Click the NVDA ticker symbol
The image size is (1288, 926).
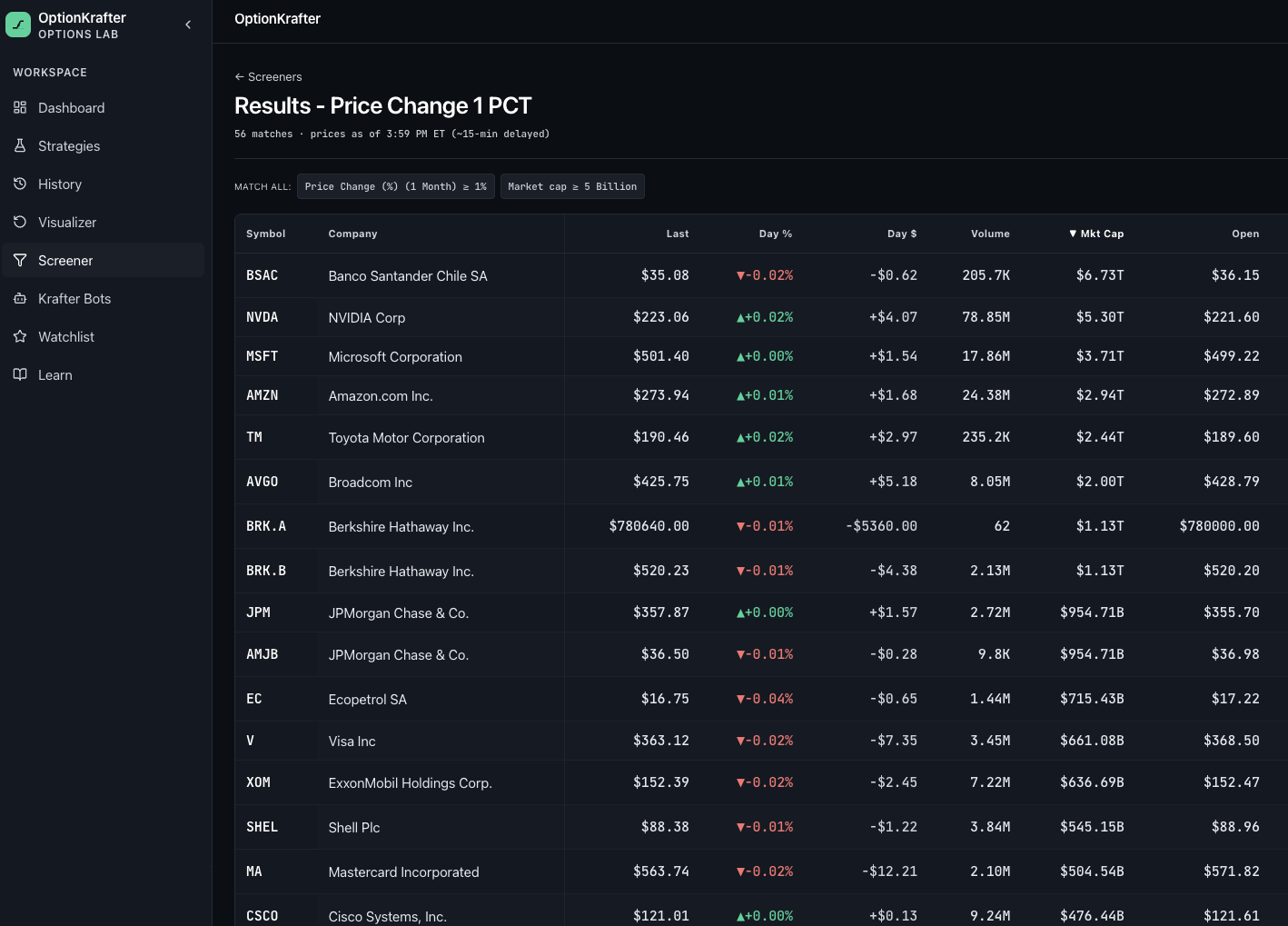[263, 317]
